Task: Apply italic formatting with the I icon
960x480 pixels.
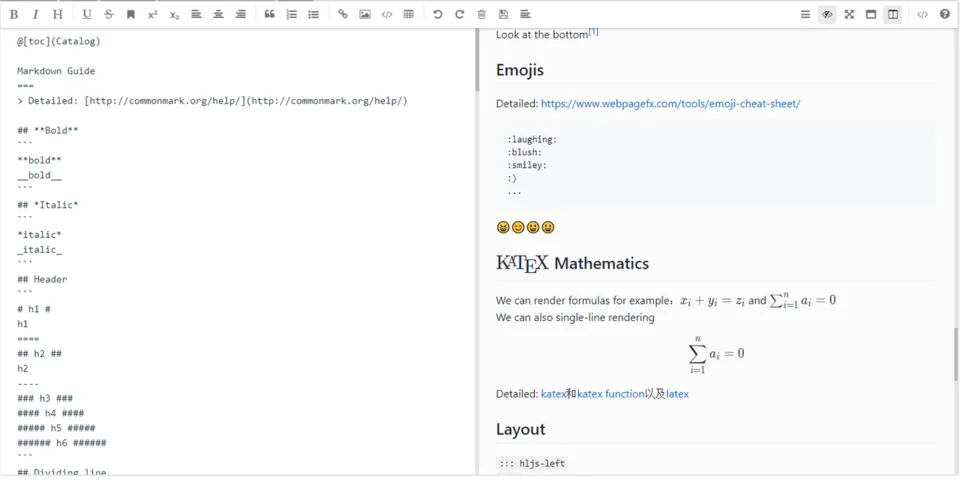Action: click(x=36, y=15)
